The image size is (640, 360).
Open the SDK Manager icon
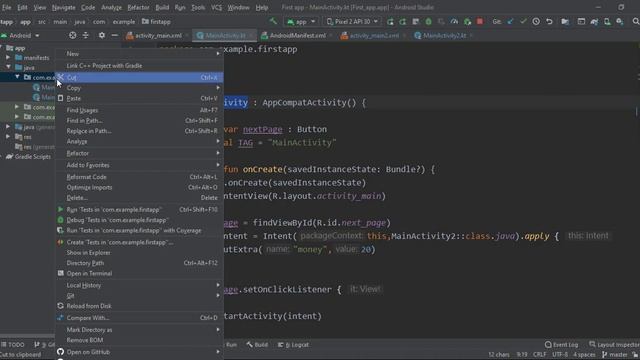(x=620, y=22)
